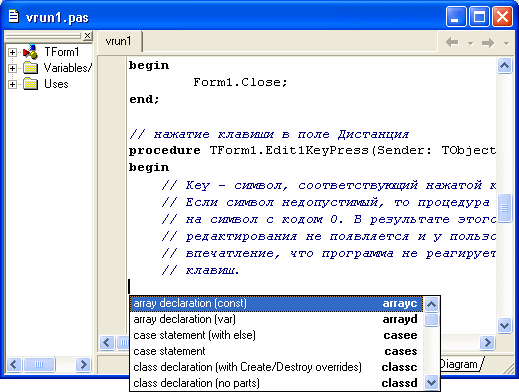The width and height of the screenshot is (519, 392).
Task: Expand the TForm1 tree node
Action: pos(12,52)
